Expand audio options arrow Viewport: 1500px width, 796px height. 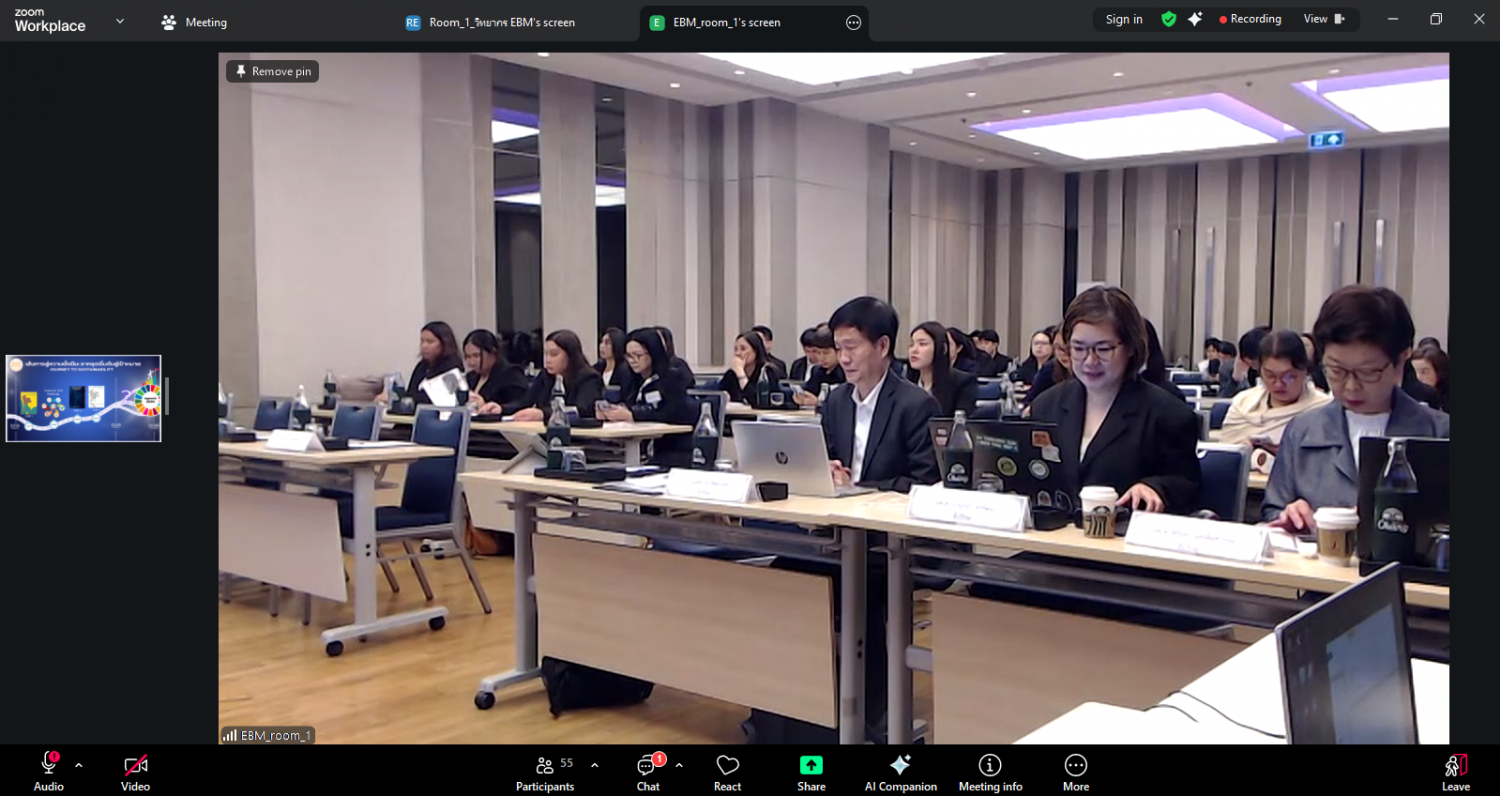(79, 765)
